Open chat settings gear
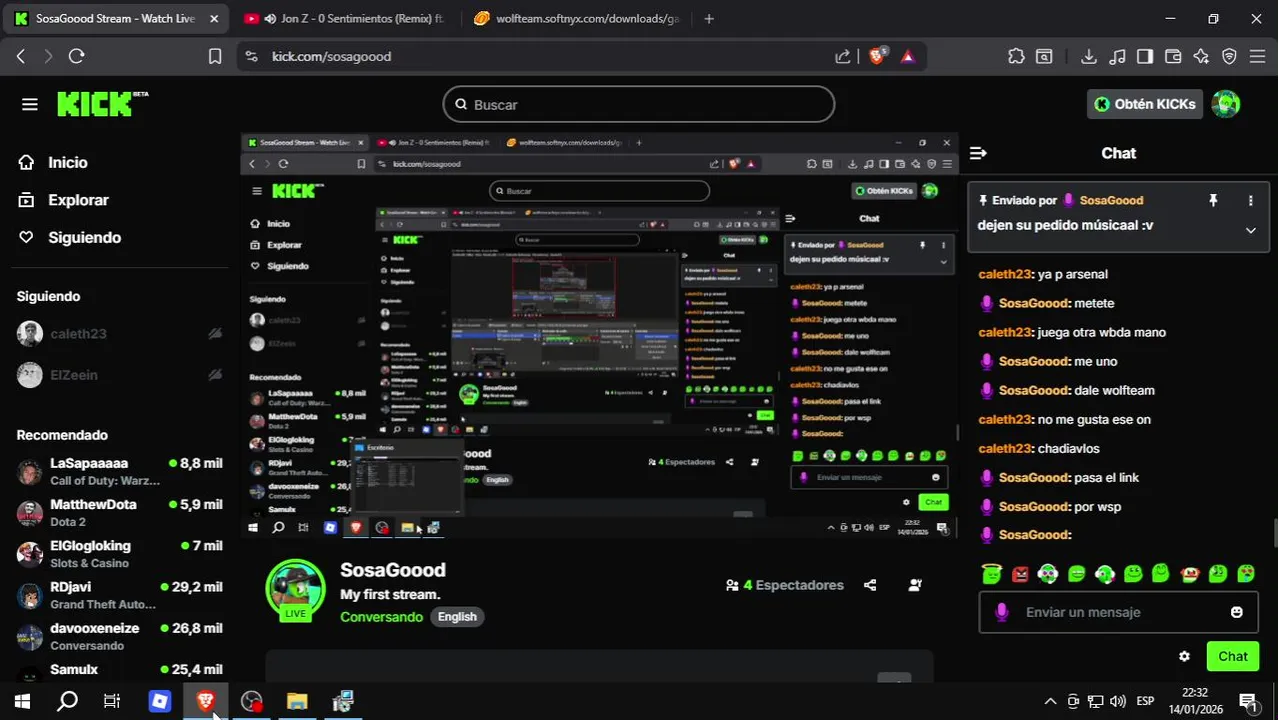The height and width of the screenshot is (720, 1278). [1184, 656]
